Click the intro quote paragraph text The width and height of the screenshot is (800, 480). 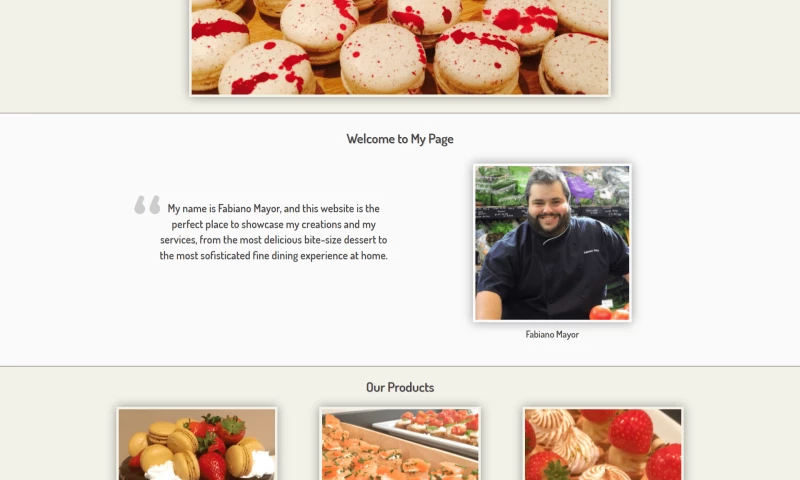pyautogui.click(x=273, y=232)
